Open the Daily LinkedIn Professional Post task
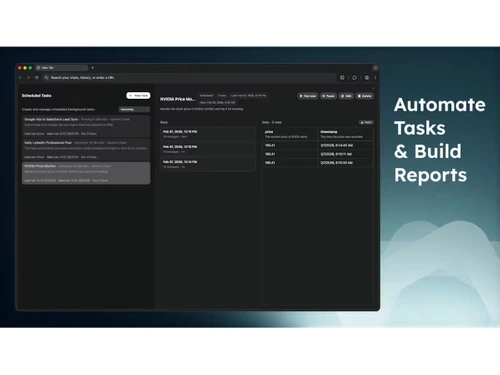The width and height of the screenshot is (500, 375). pyautogui.click(x=86, y=149)
